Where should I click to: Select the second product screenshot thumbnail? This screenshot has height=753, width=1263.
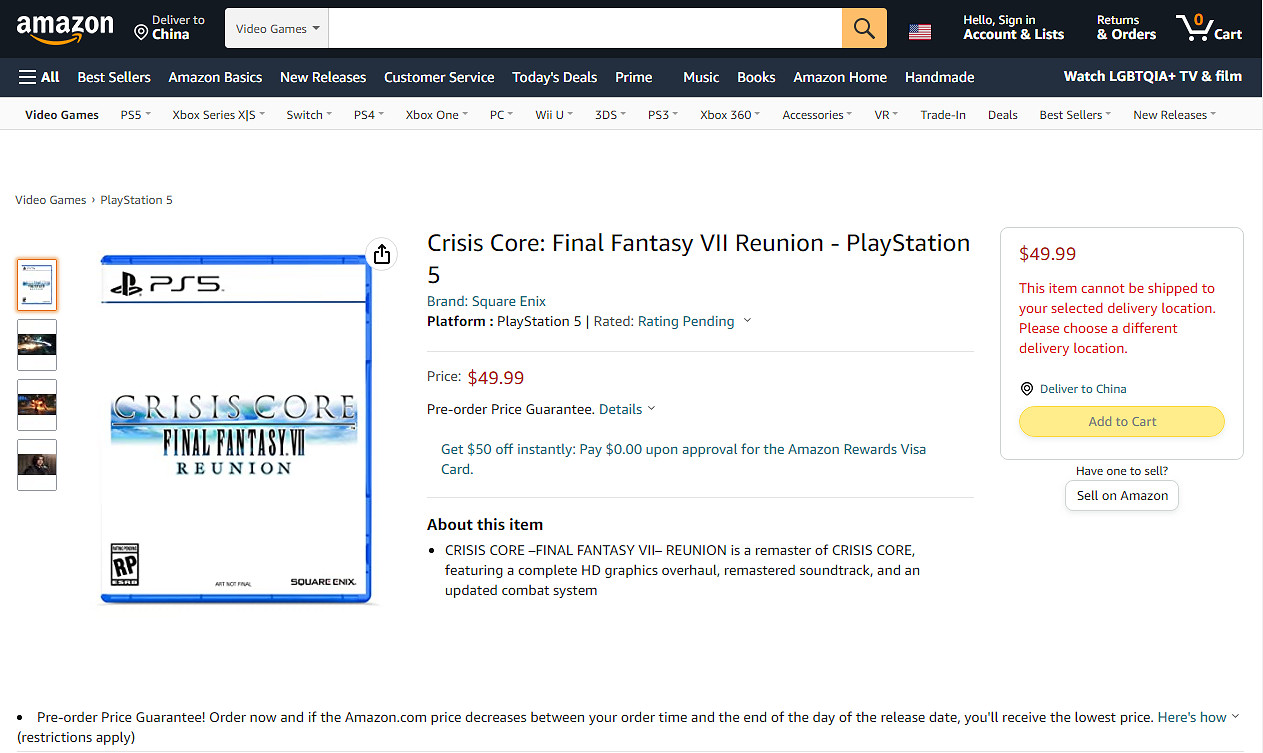(x=37, y=345)
